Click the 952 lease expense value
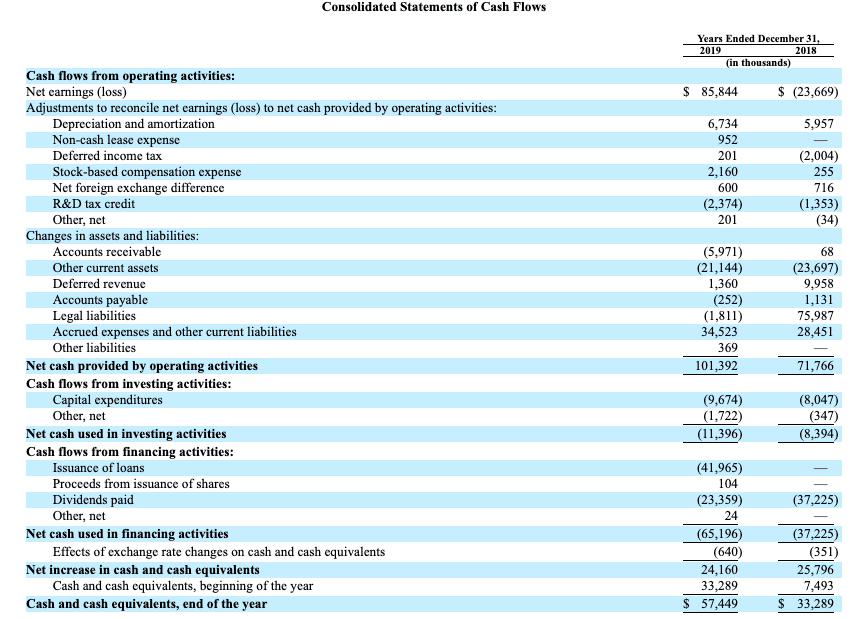This screenshot has height=619, width=851. click(x=728, y=140)
